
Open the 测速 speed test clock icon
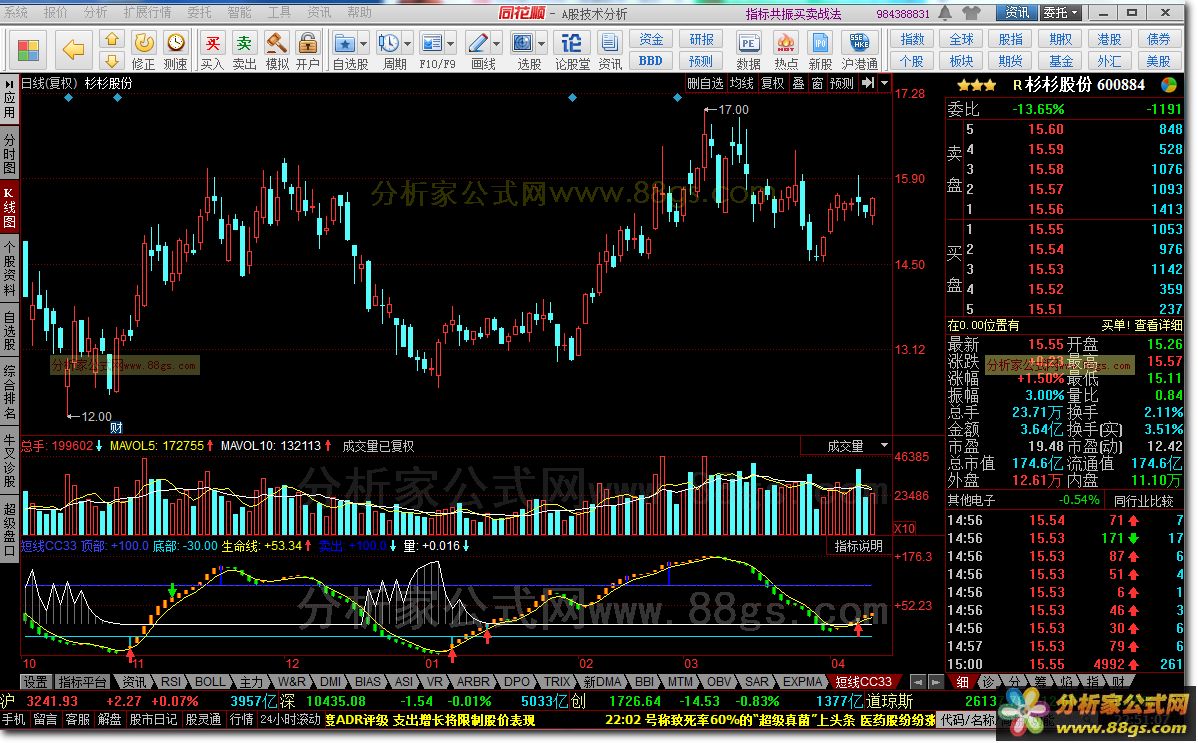coord(176,50)
